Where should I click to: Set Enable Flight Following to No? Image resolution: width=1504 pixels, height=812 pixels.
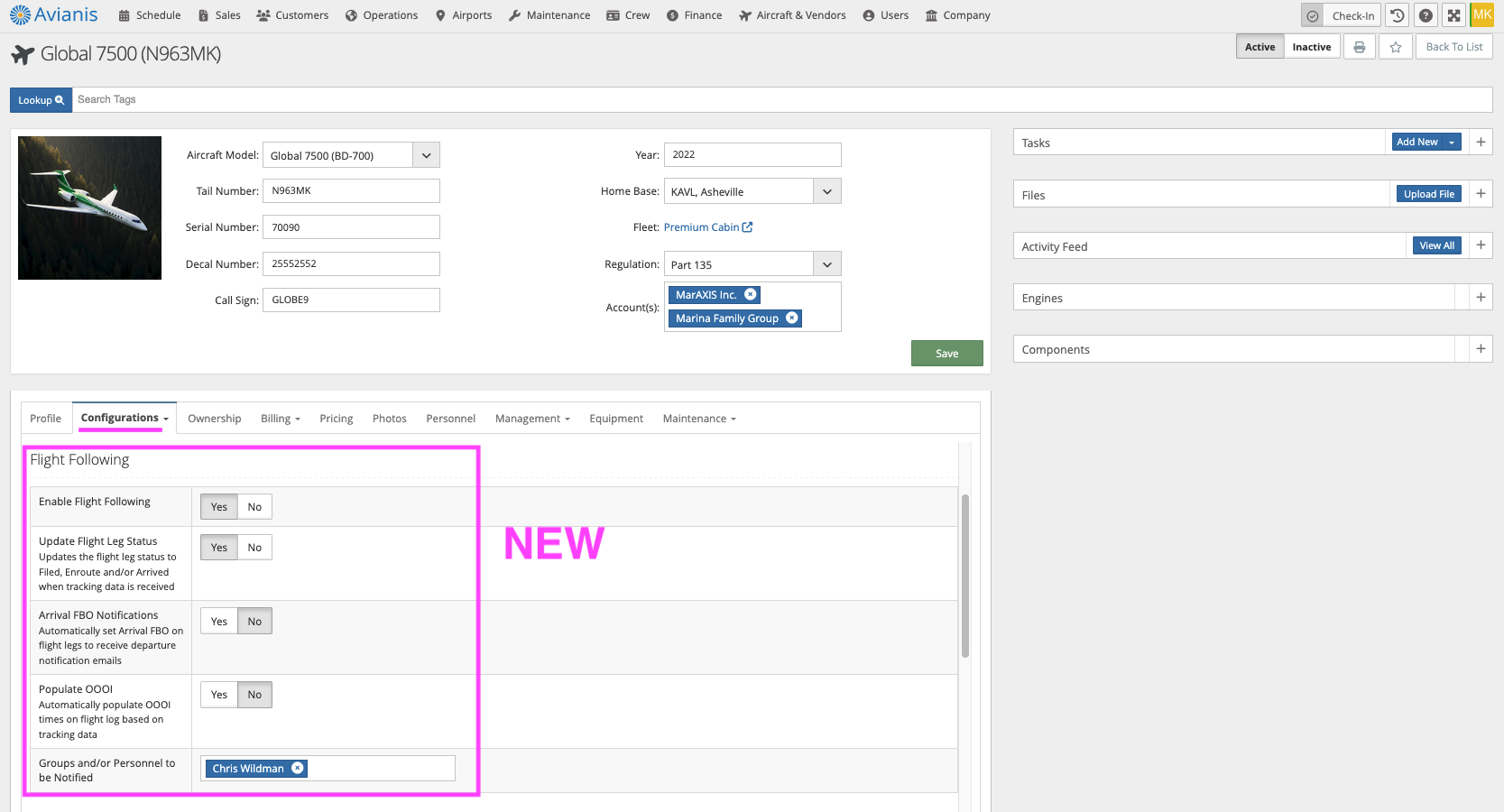point(254,506)
